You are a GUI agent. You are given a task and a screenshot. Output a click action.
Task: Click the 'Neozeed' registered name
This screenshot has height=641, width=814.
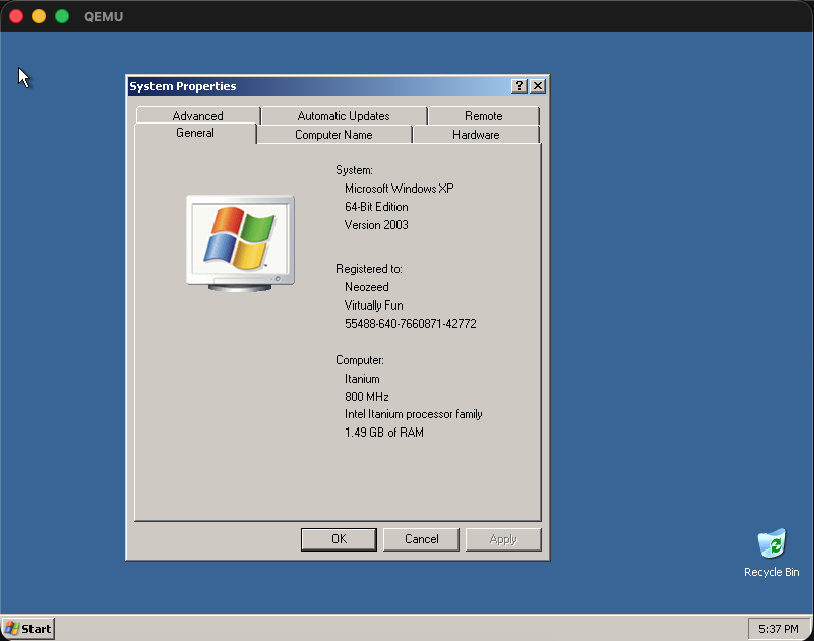pos(367,287)
